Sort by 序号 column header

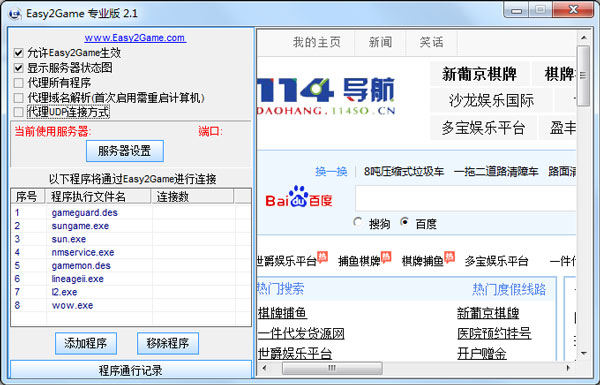[x=28, y=196]
